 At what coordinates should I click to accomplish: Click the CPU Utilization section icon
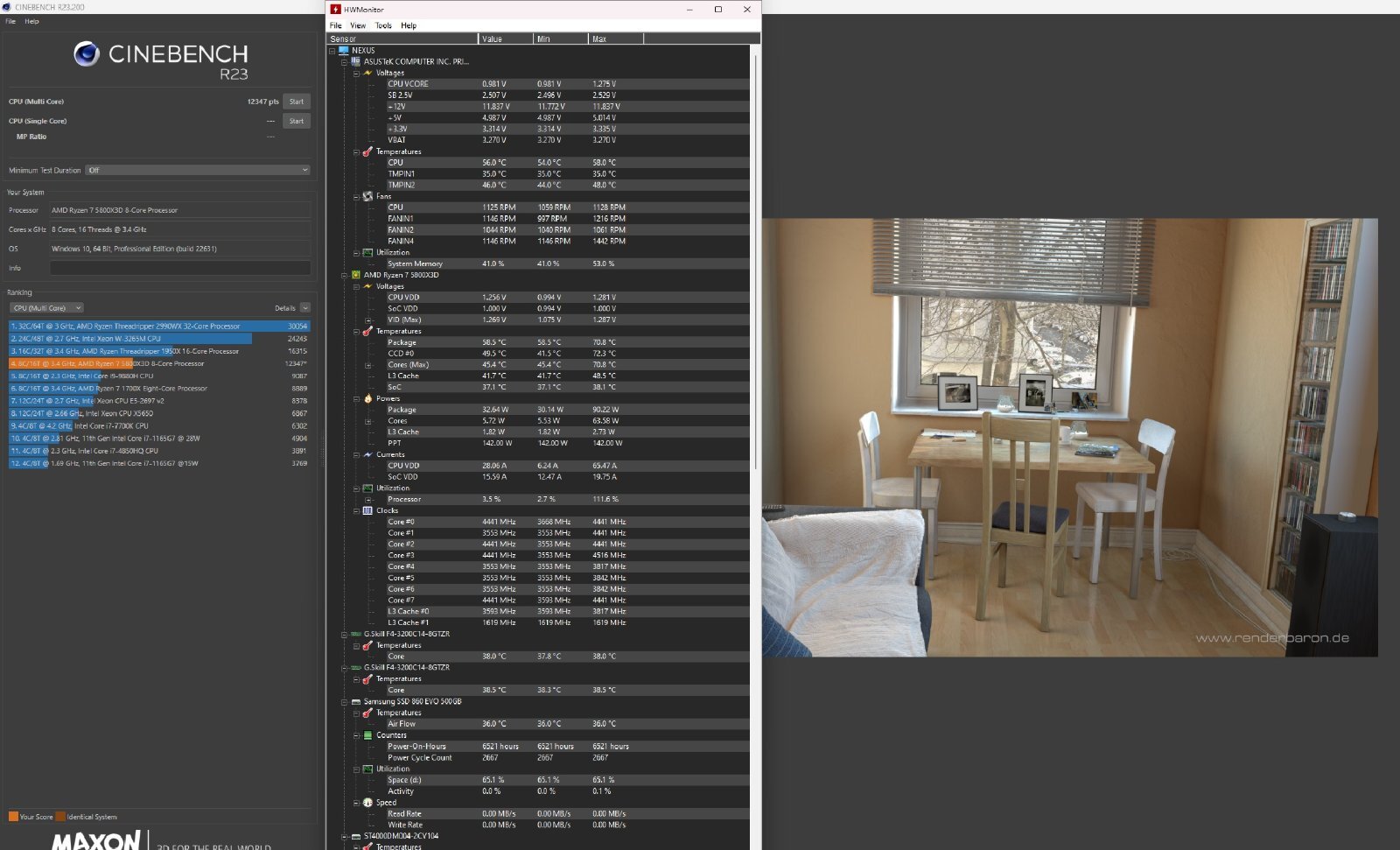tap(367, 488)
